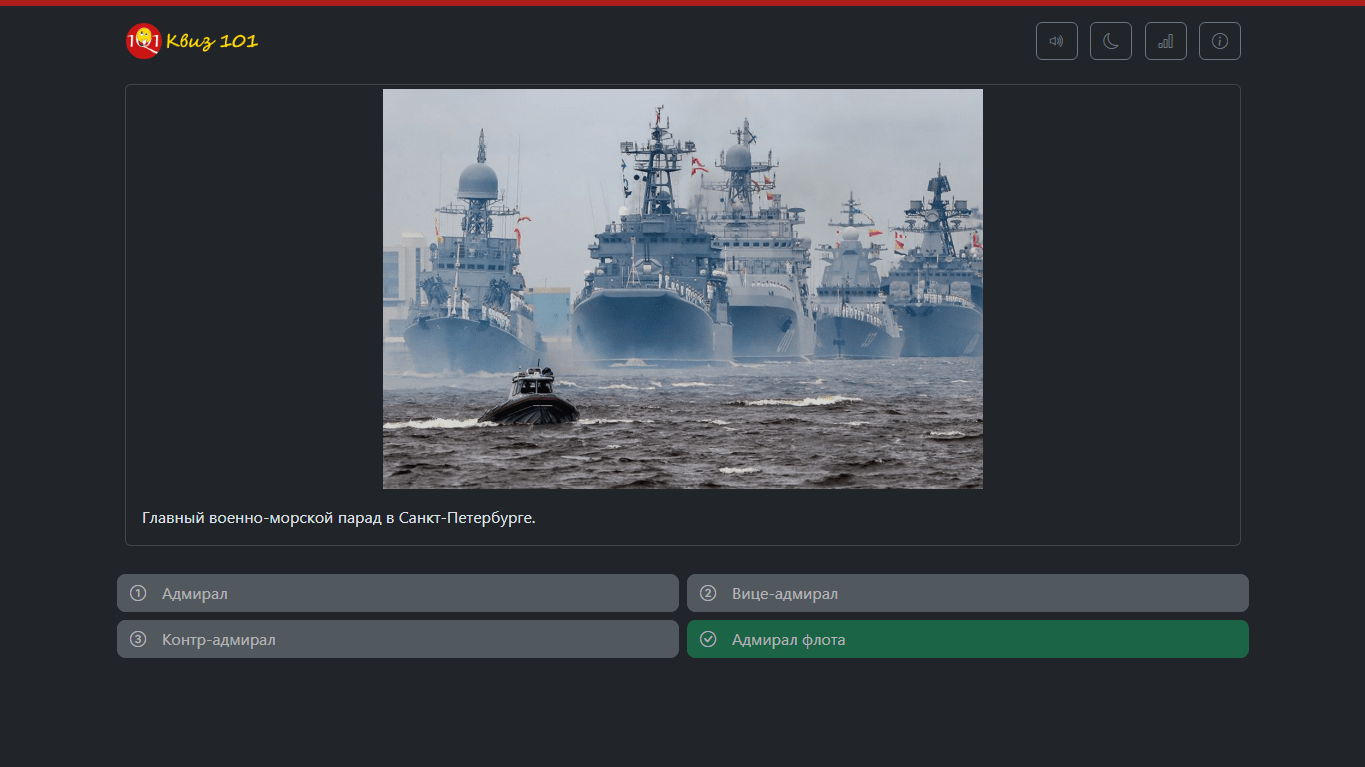Click the naval parade photo

(682, 288)
